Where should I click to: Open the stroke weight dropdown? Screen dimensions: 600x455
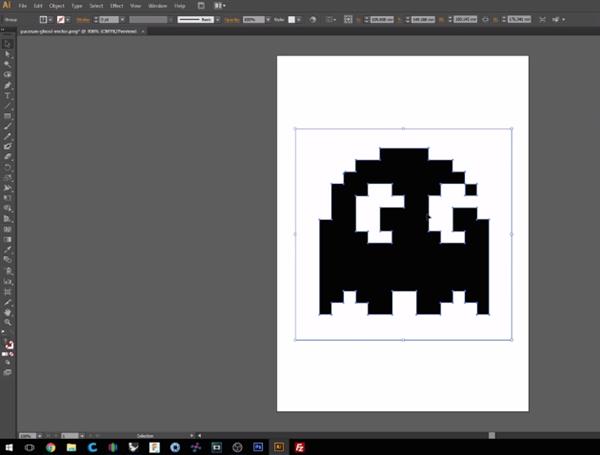122,20
